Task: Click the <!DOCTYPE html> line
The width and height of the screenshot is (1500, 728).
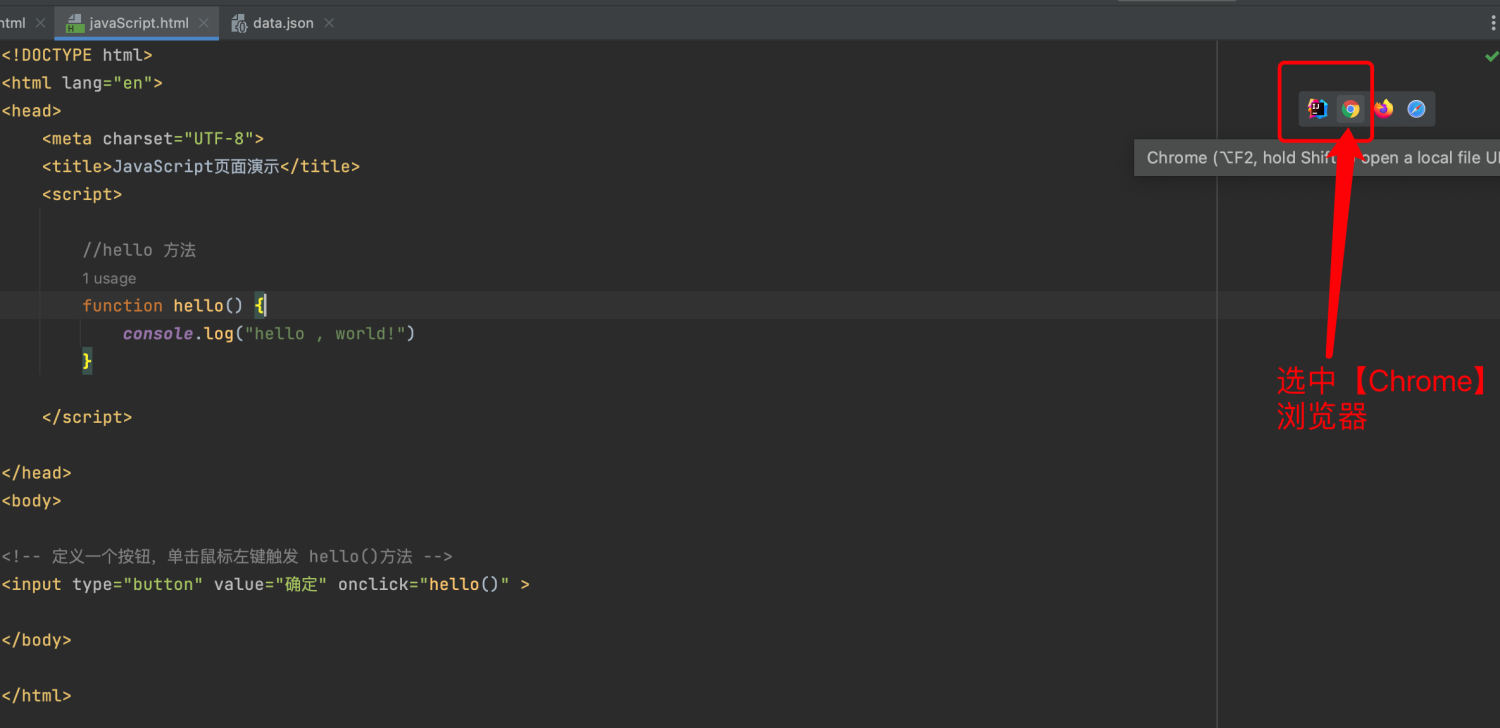Action: [77, 55]
